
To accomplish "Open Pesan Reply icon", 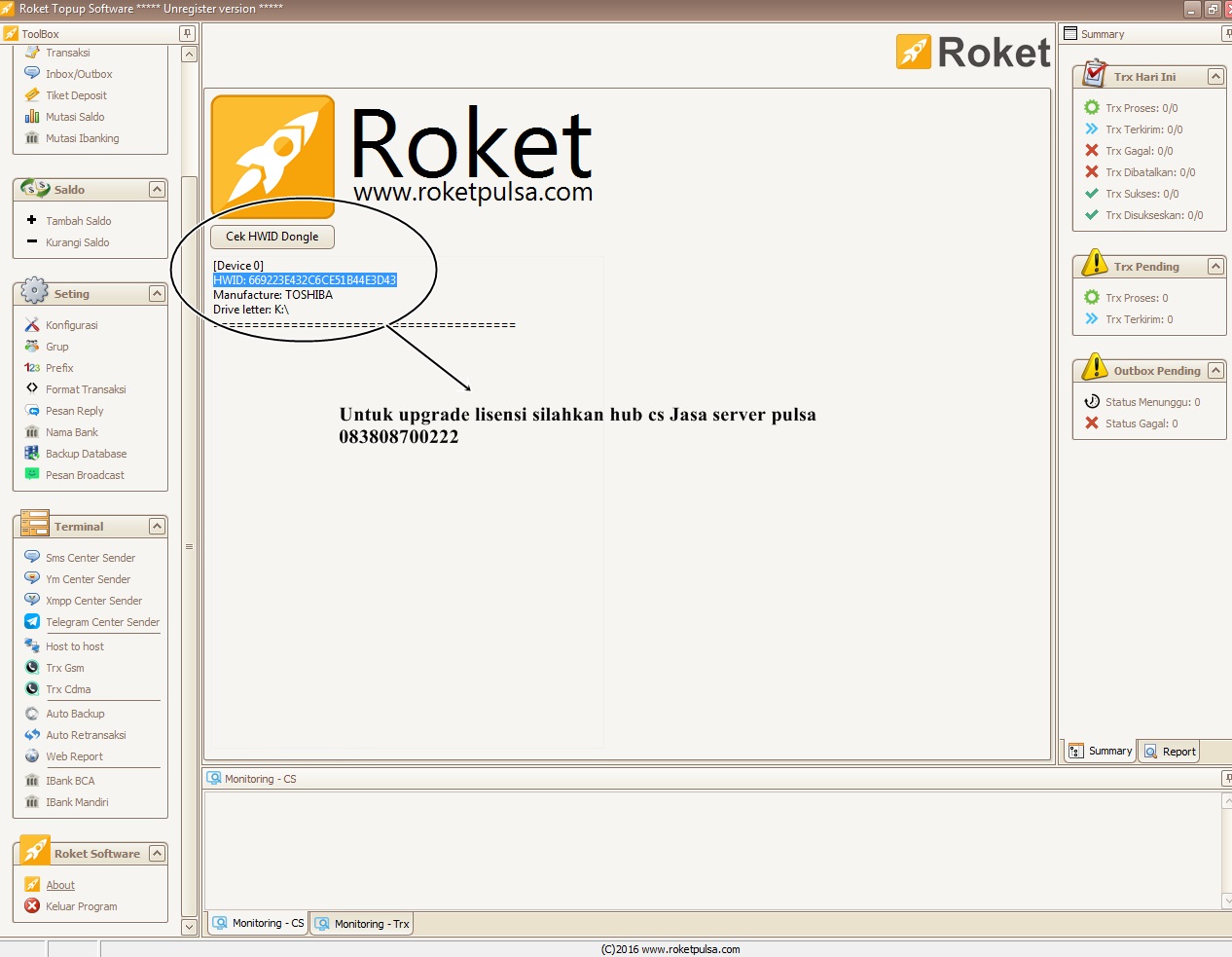I will (32, 410).
